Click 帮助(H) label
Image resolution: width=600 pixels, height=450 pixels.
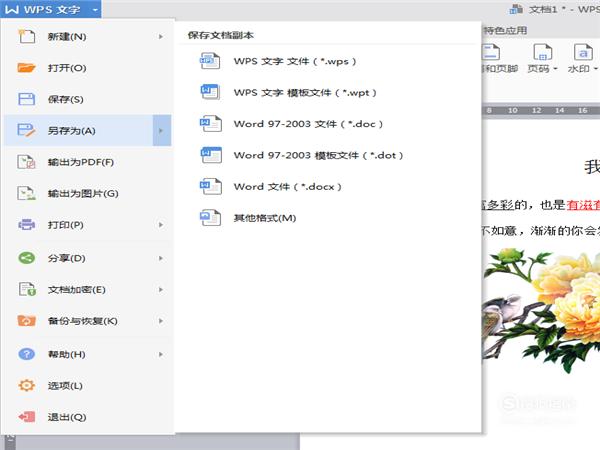click(x=66, y=354)
